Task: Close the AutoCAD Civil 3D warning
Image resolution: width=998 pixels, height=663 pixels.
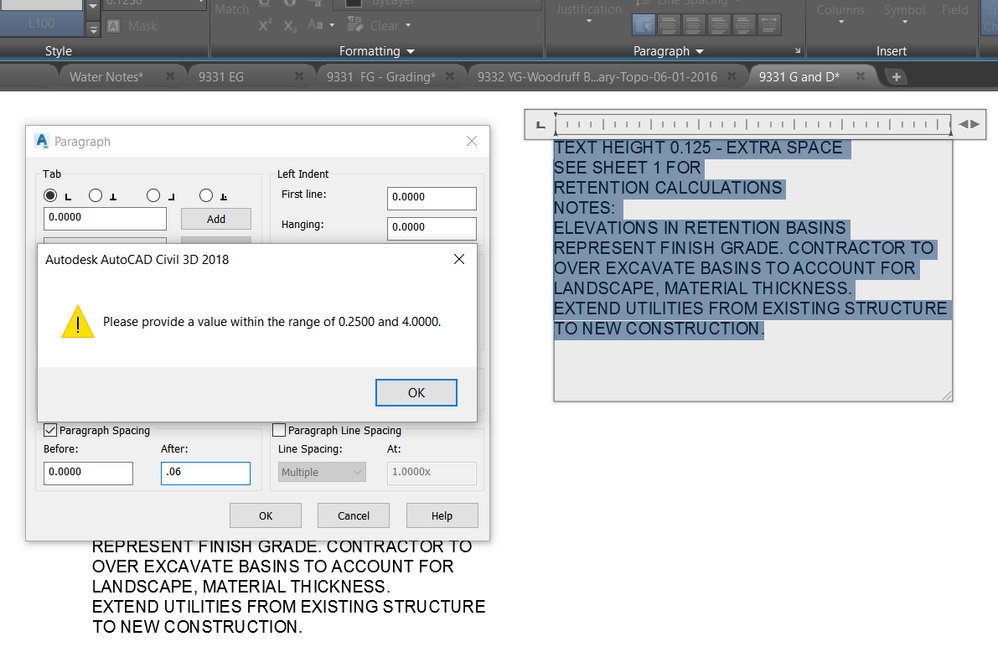Action: point(459,259)
